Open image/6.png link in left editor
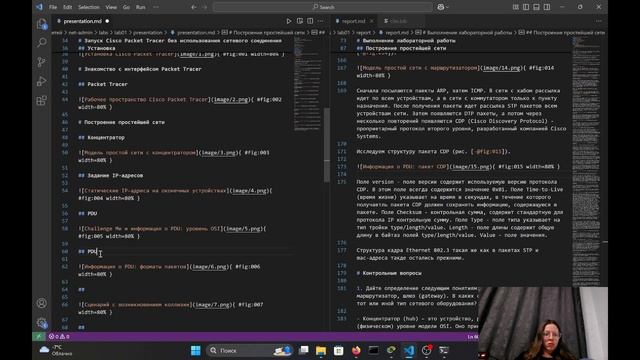This screenshot has height=360, width=640. pyautogui.click(x=210, y=267)
